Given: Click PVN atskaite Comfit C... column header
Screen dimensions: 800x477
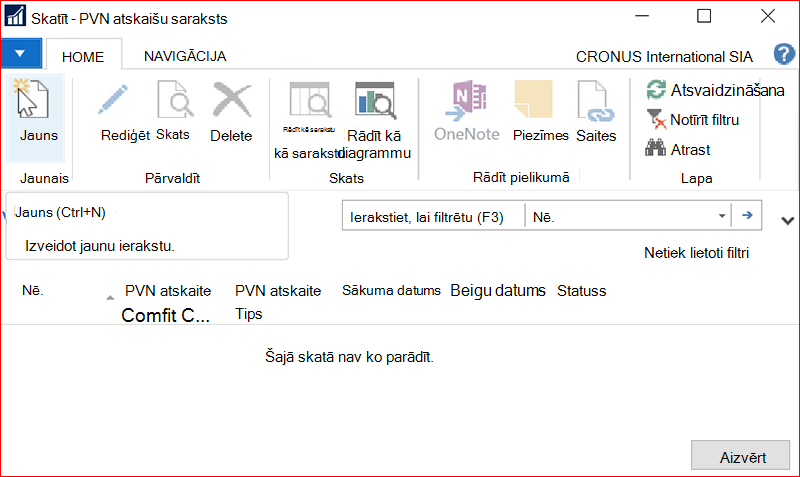Looking at the screenshot, I should pos(167,303).
